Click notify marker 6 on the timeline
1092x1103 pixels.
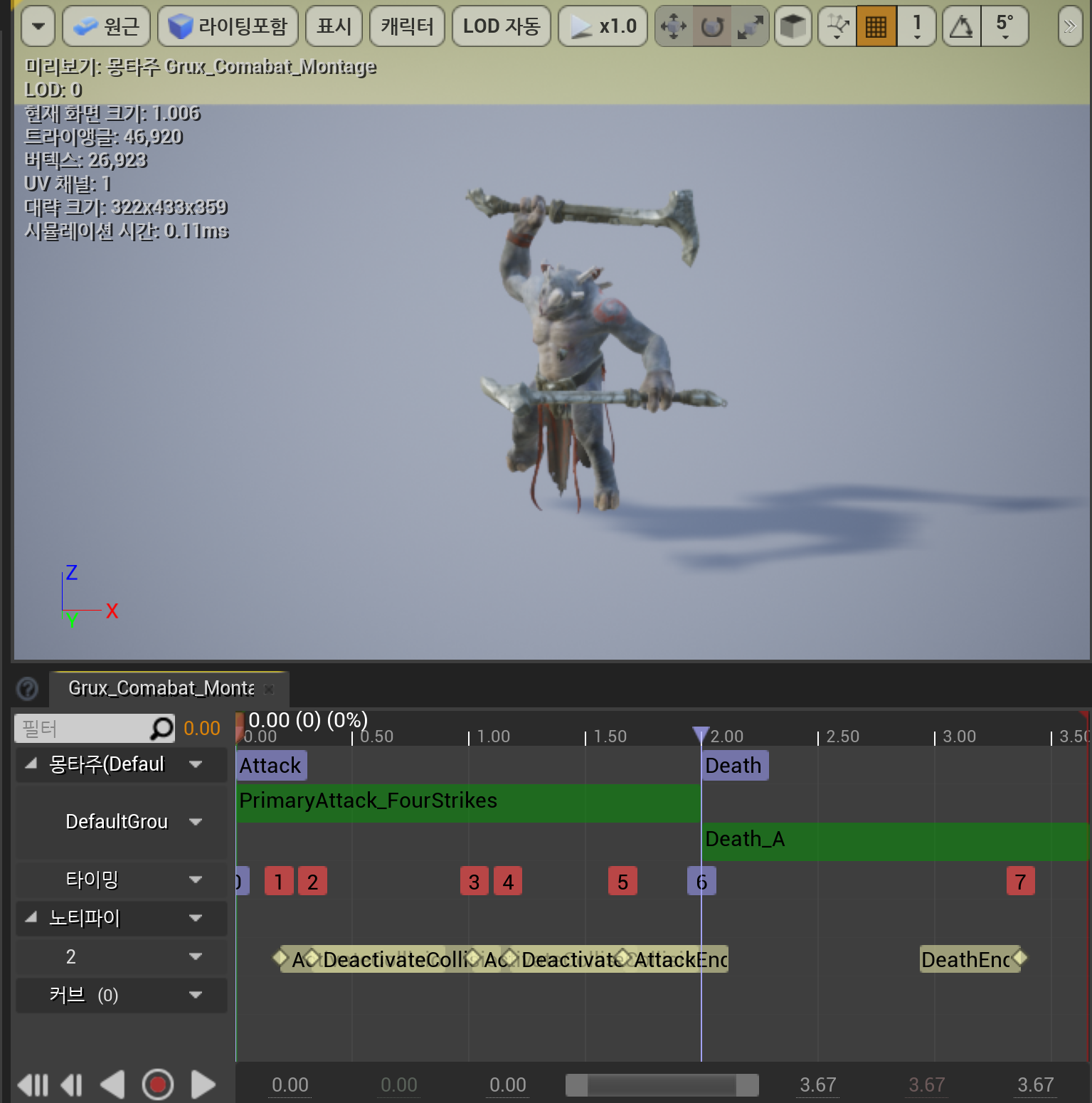[x=701, y=880]
